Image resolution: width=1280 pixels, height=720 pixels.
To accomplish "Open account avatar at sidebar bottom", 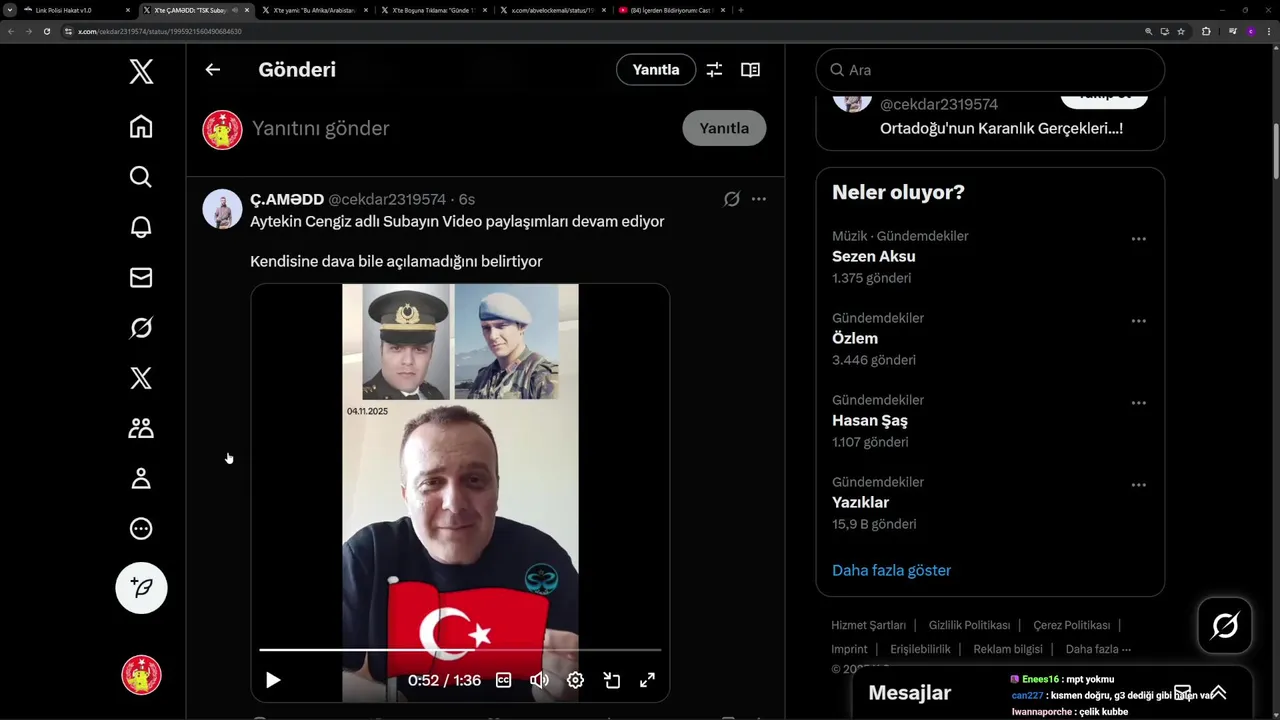I will click(x=141, y=675).
